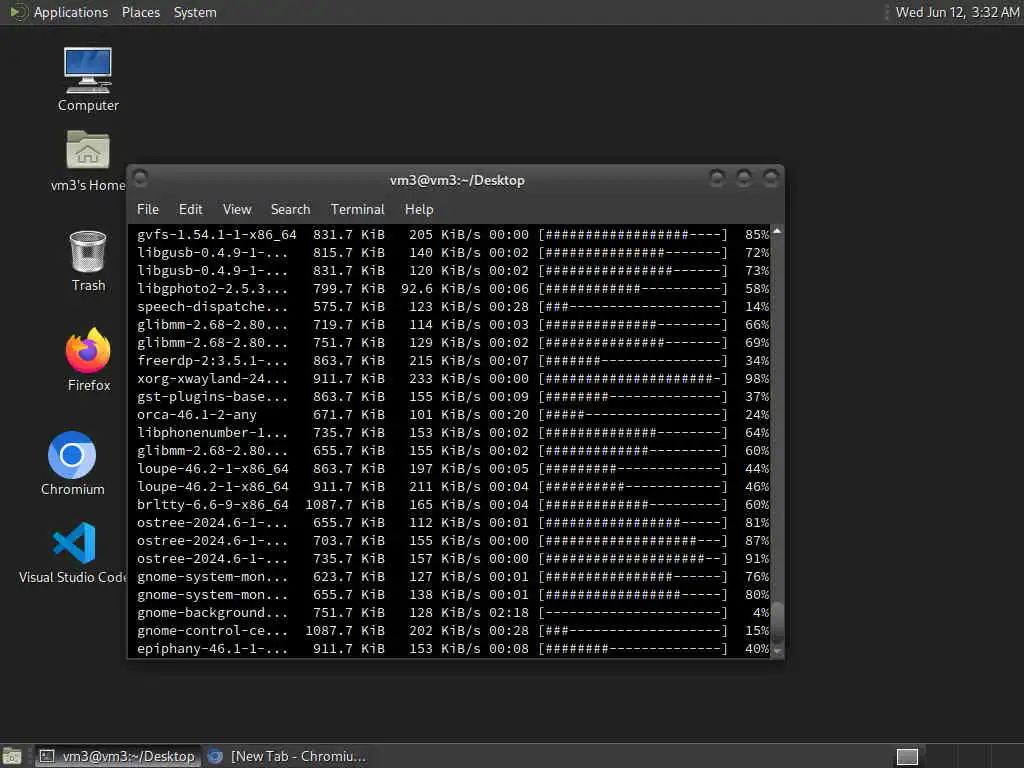Image resolution: width=1024 pixels, height=768 pixels.
Task: Click terminal scrollbar up arrow
Action: click(x=777, y=231)
